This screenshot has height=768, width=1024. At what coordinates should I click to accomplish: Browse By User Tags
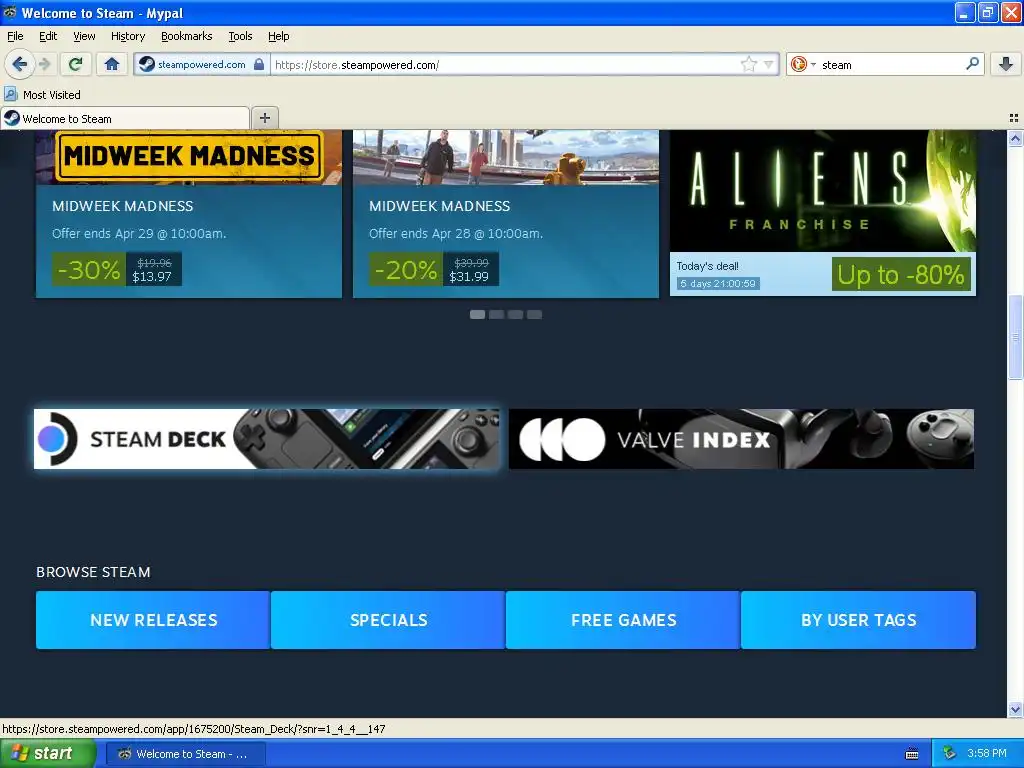(859, 620)
